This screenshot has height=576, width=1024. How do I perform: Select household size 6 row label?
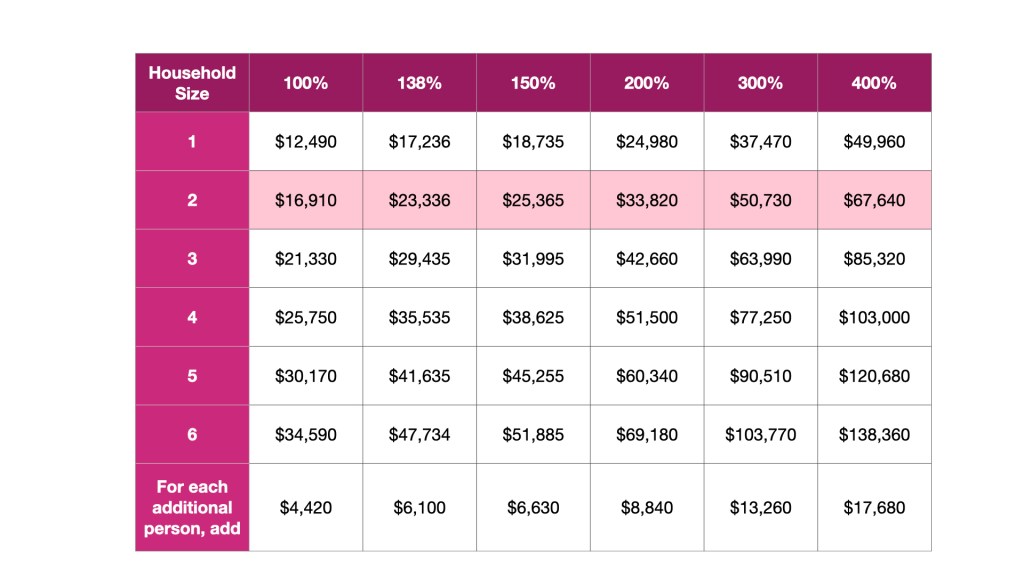click(x=192, y=435)
